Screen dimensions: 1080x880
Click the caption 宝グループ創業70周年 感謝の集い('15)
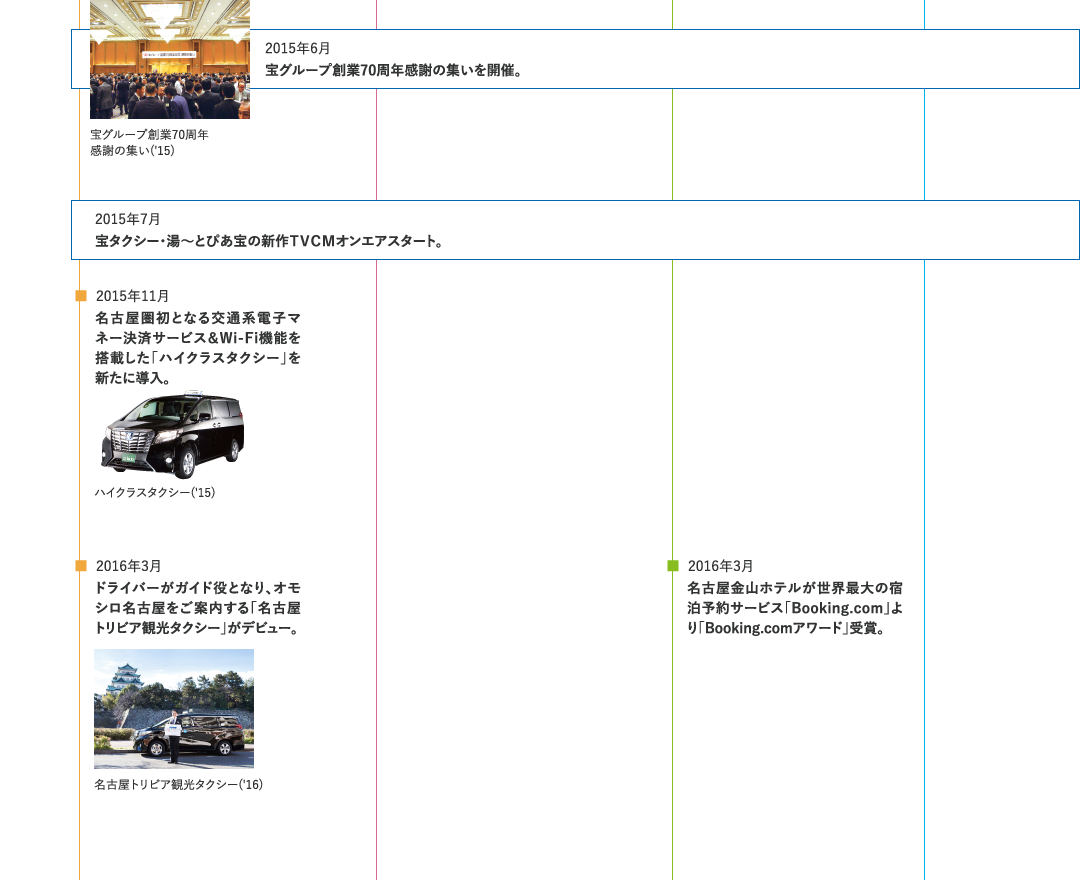(x=149, y=143)
